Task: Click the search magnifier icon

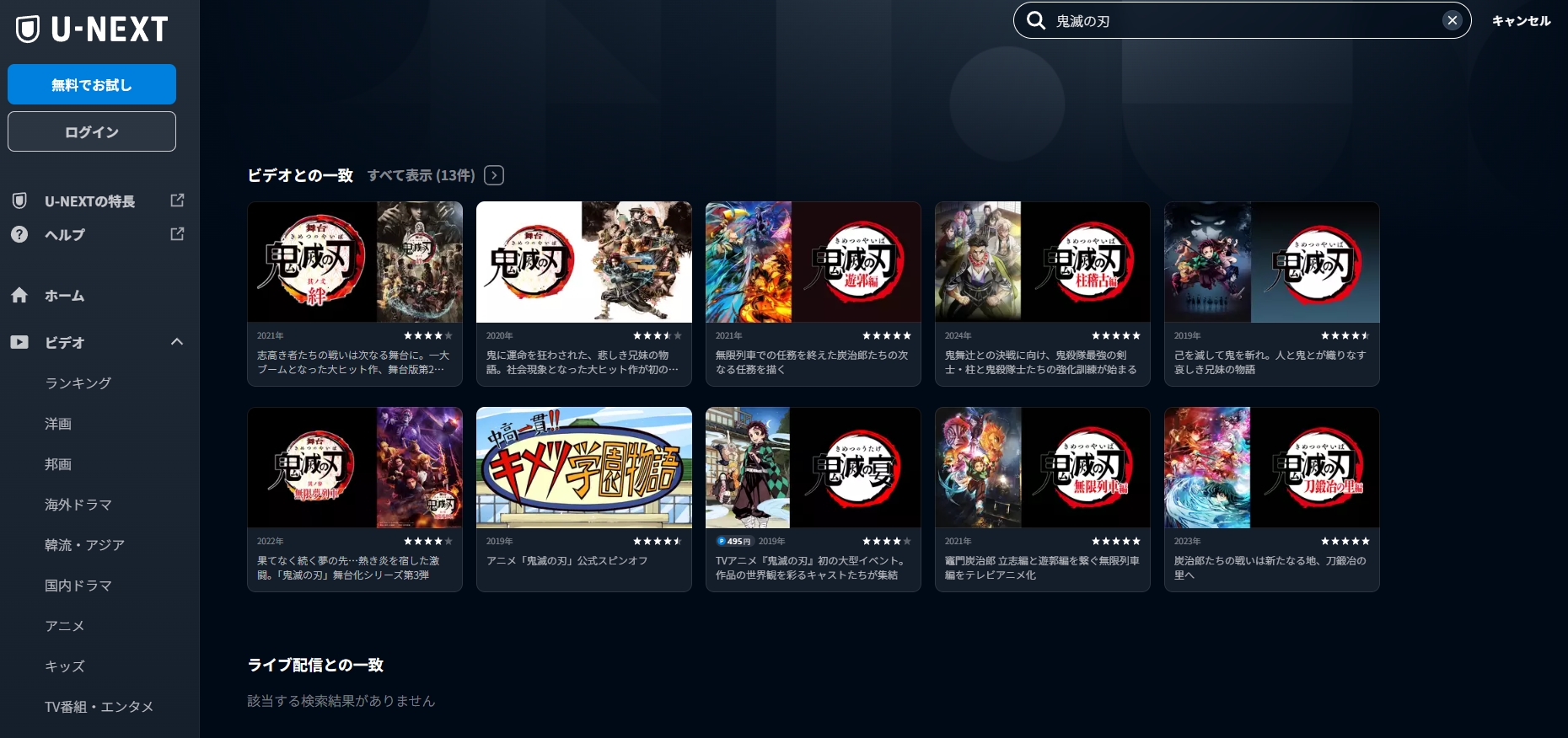Action: click(x=1036, y=20)
